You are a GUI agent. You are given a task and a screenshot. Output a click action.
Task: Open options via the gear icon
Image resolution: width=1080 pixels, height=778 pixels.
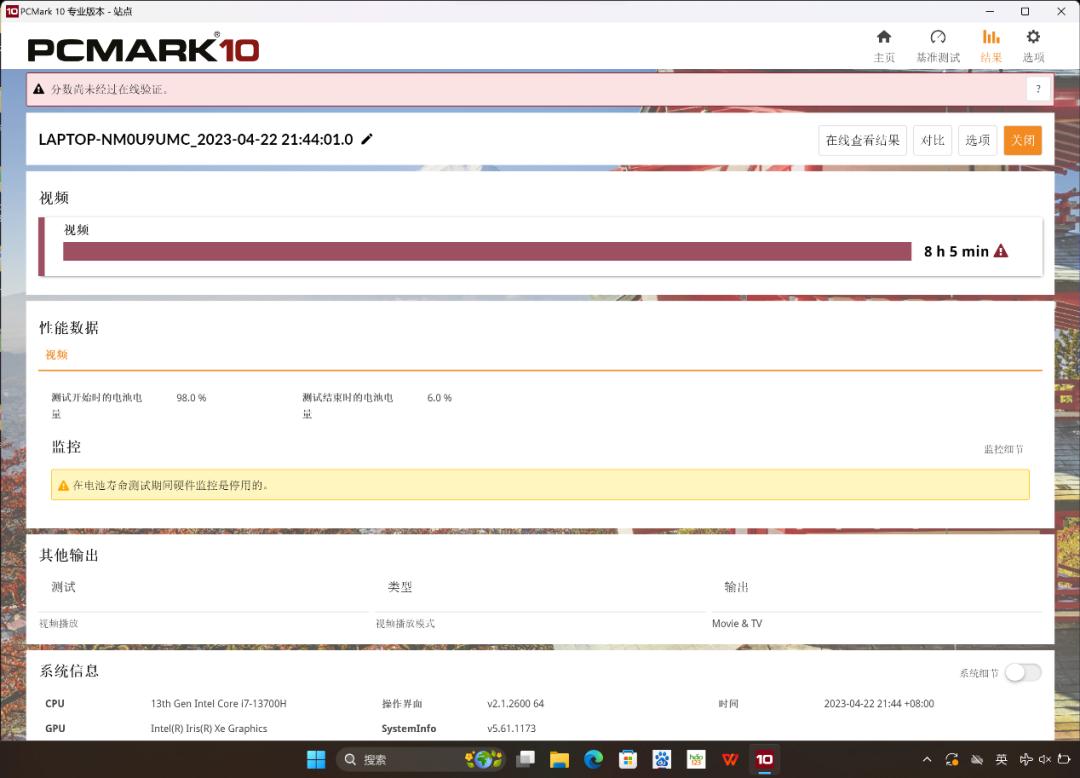1032,45
